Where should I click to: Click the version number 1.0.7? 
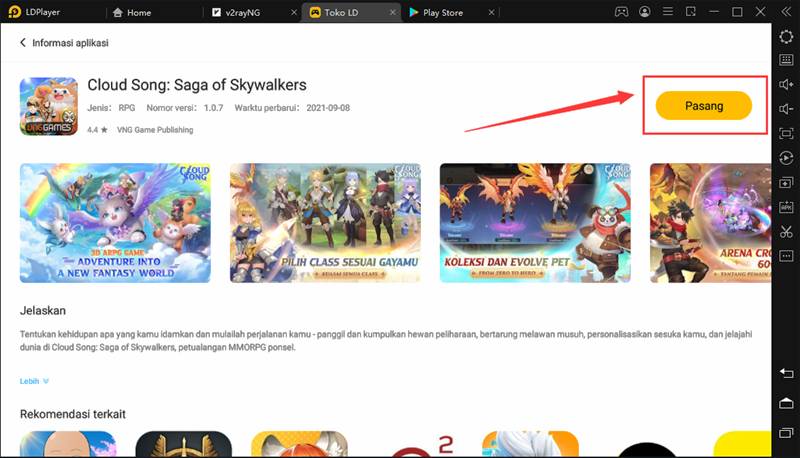214,108
